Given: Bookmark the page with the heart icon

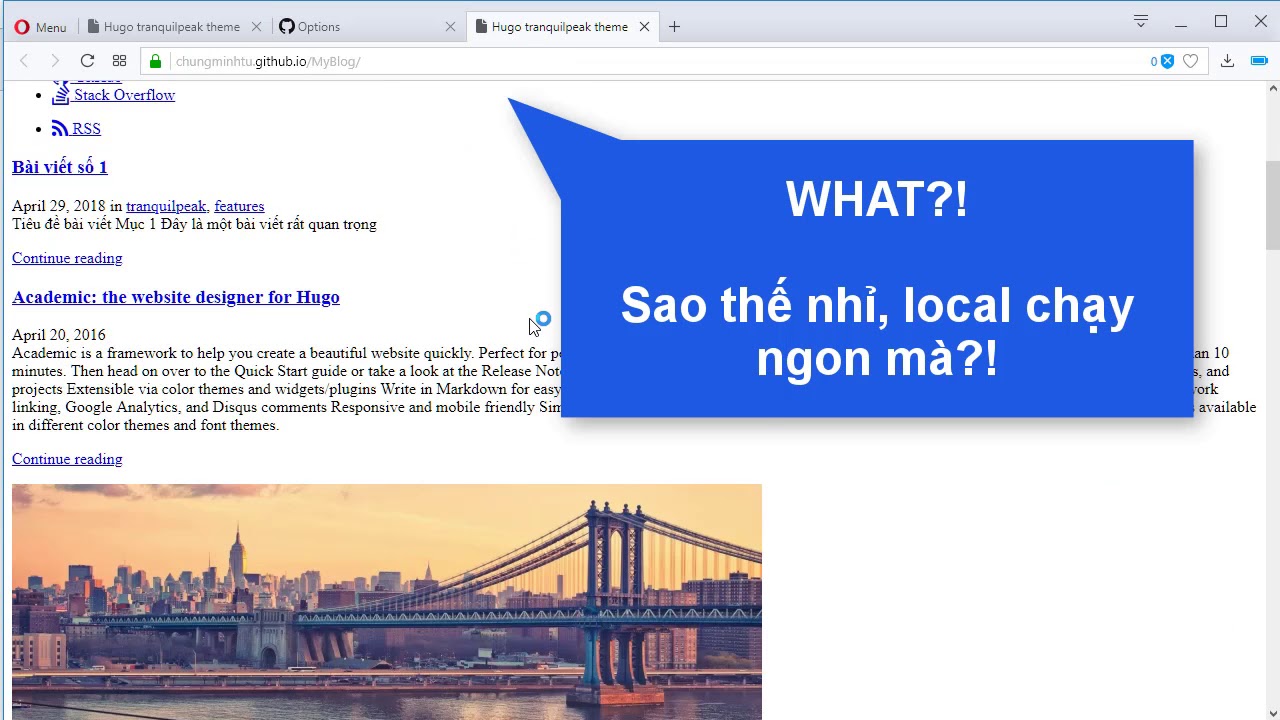Looking at the screenshot, I should coord(1190,61).
